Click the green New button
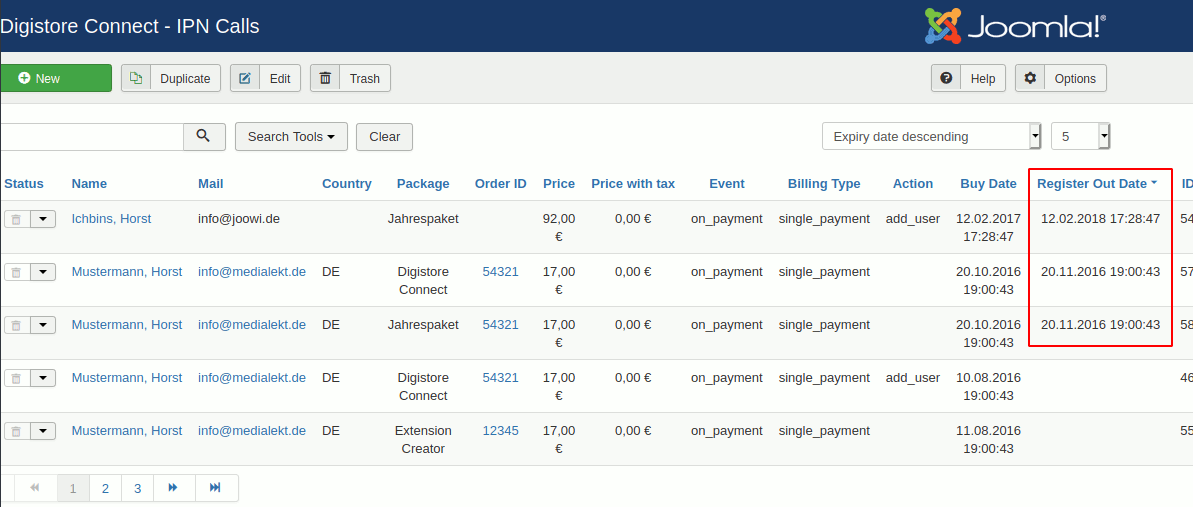This screenshot has height=507, width=1193. [x=56, y=78]
